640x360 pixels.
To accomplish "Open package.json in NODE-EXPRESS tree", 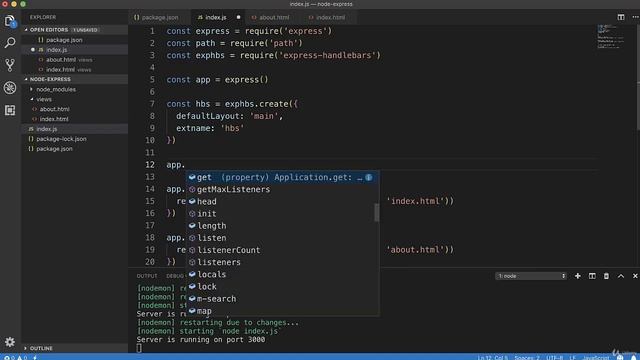I will coord(54,149).
